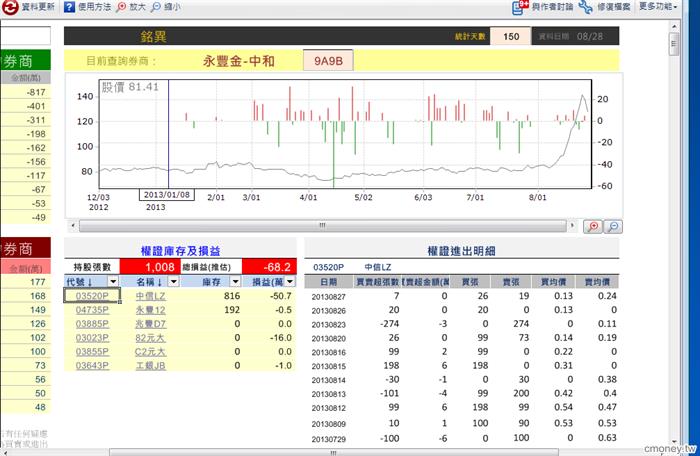Click the total profit-loss value -68.2
This screenshot has width=700, height=456.
click(x=269, y=267)
